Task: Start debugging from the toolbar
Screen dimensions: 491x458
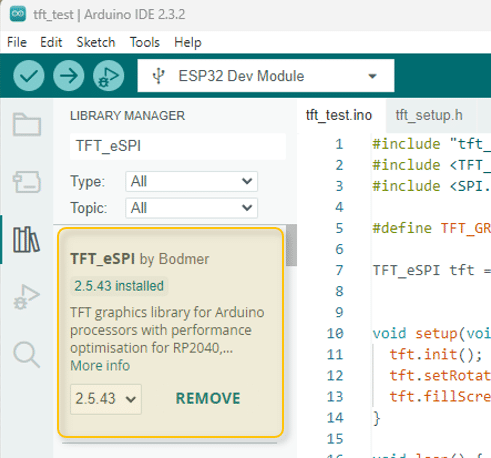Action: coord(109,76)
